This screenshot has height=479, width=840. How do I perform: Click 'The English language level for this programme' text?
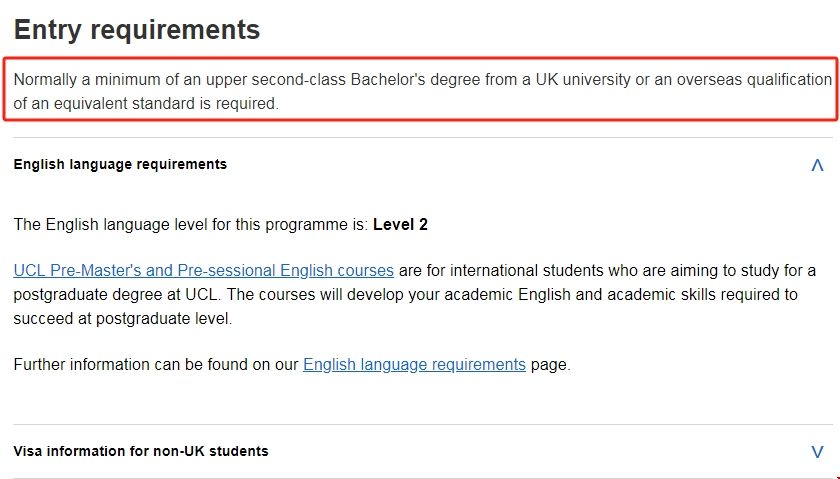(x=190, y=225)
